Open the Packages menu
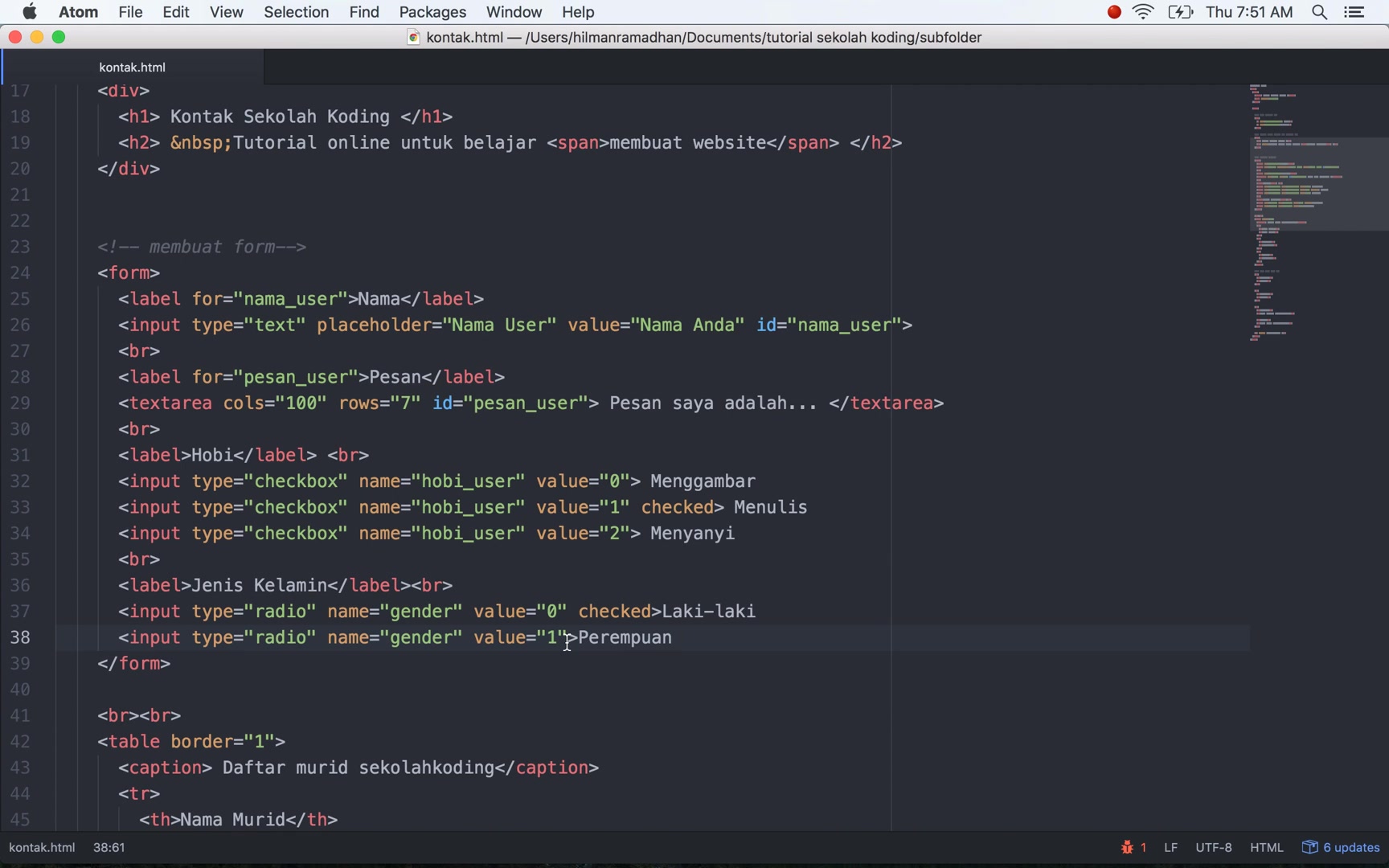 tap(432, 12)
